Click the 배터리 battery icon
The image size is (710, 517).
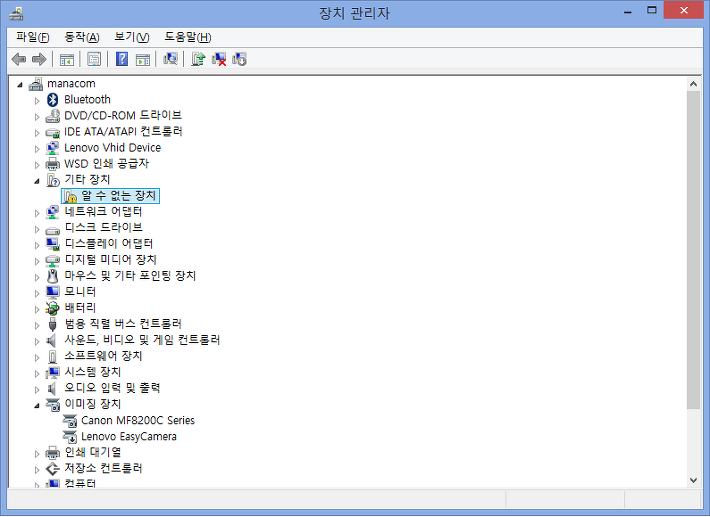click(53, 308)
